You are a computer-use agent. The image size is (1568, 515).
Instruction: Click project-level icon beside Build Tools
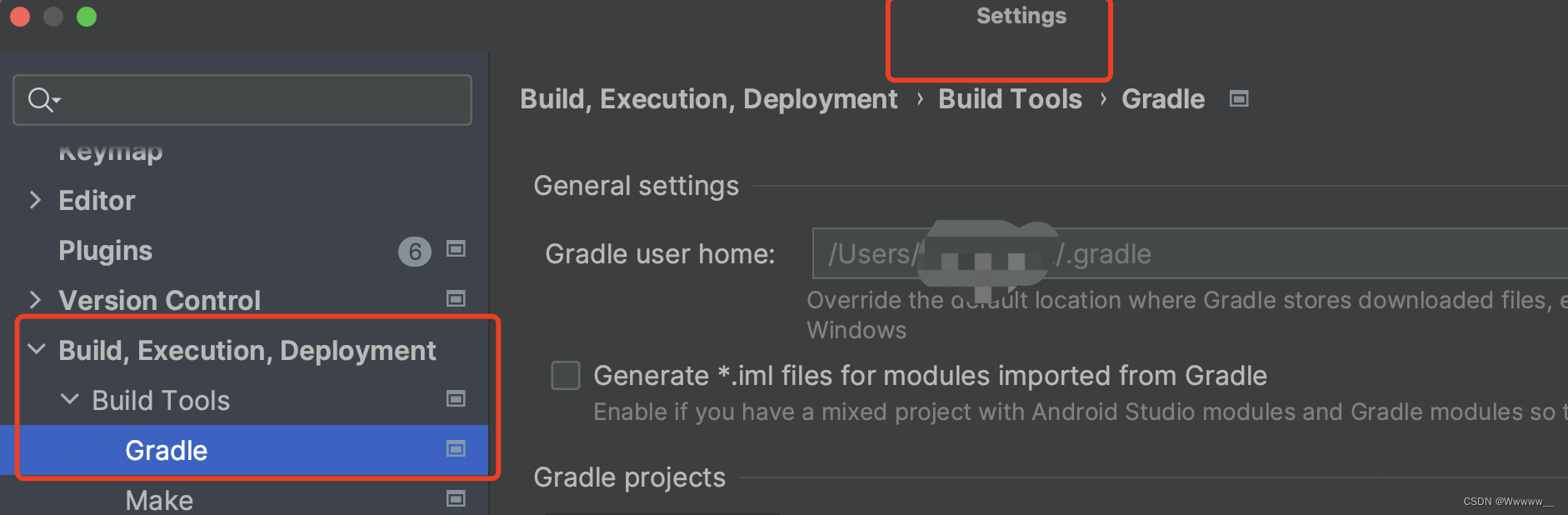coord(456,399)
